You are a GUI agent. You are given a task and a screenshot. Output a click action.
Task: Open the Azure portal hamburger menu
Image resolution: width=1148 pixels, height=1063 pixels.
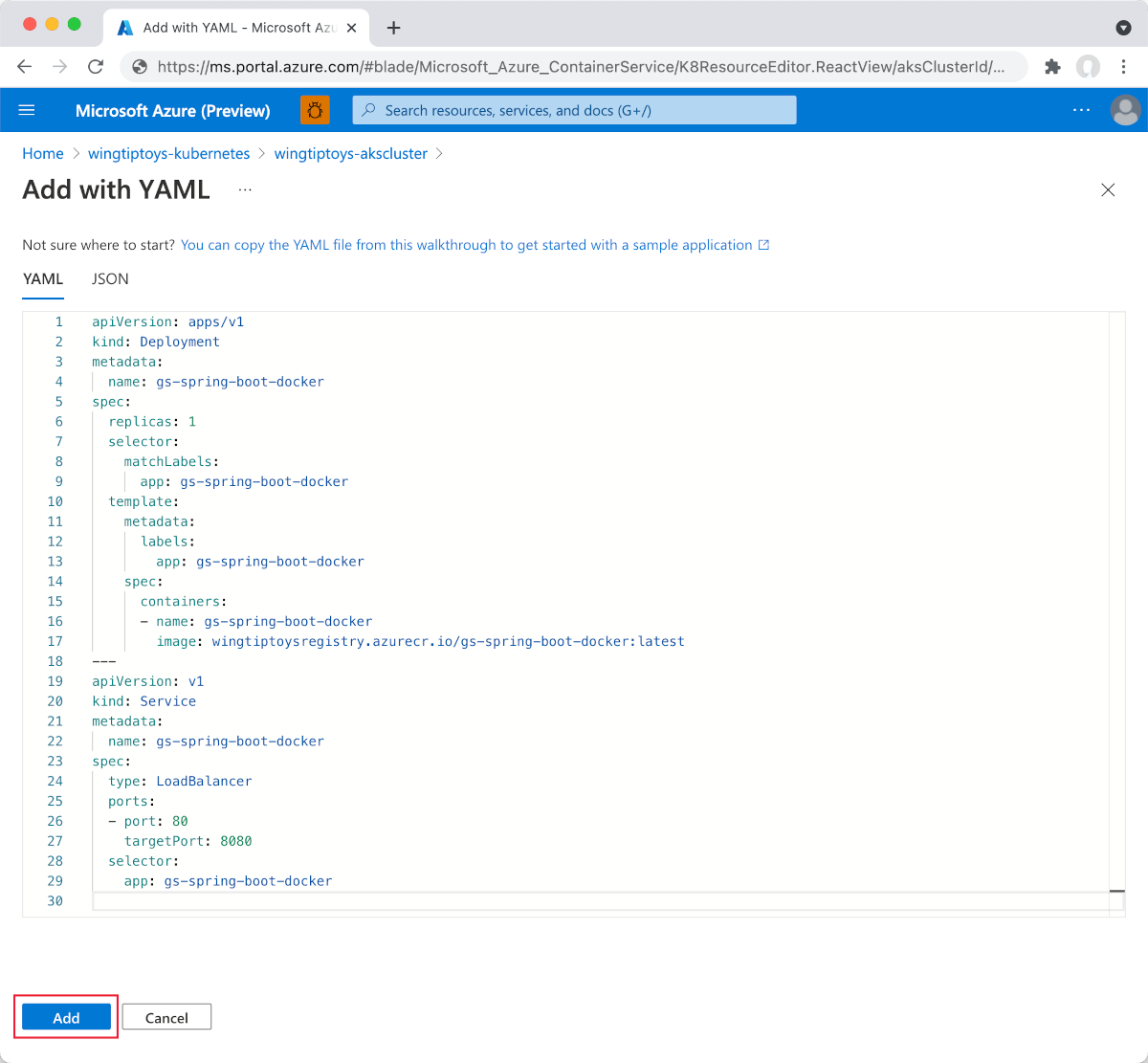(27, 110)
